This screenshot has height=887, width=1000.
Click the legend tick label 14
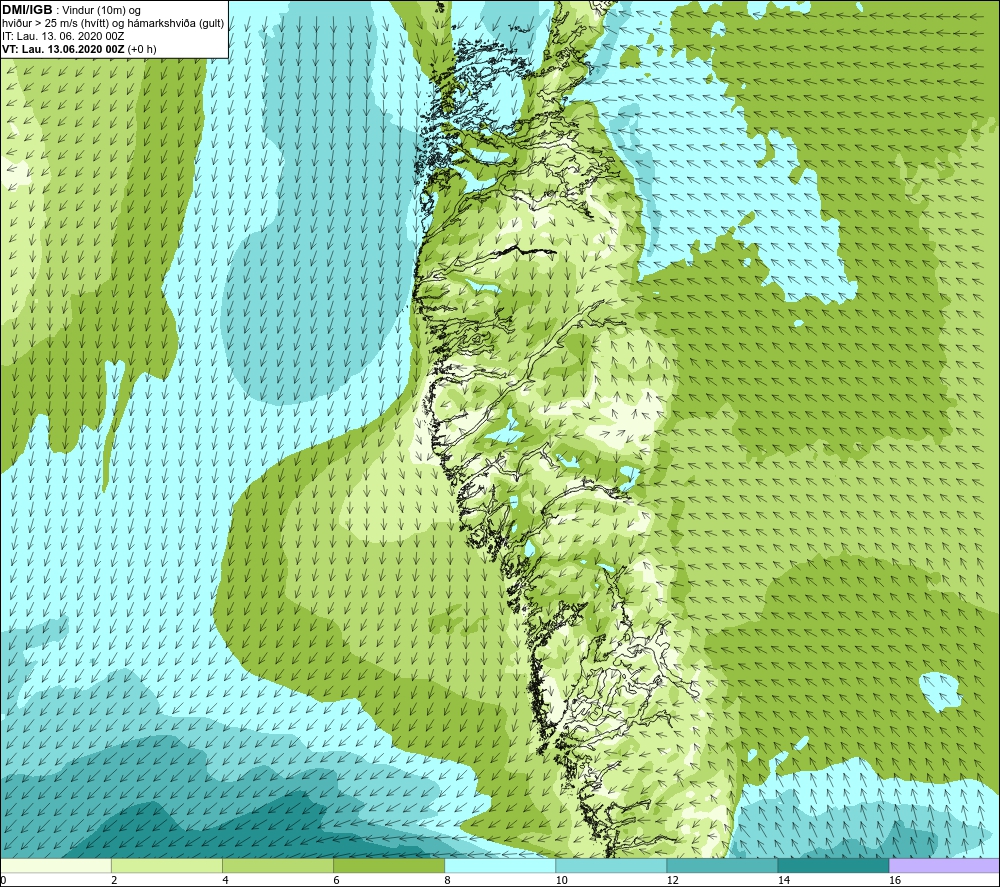(x=783, y=880)
